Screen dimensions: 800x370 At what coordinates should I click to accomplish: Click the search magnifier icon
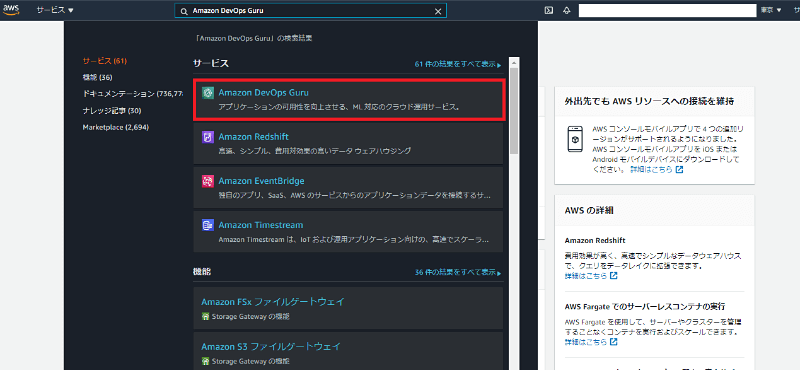[x=184, y=11]
